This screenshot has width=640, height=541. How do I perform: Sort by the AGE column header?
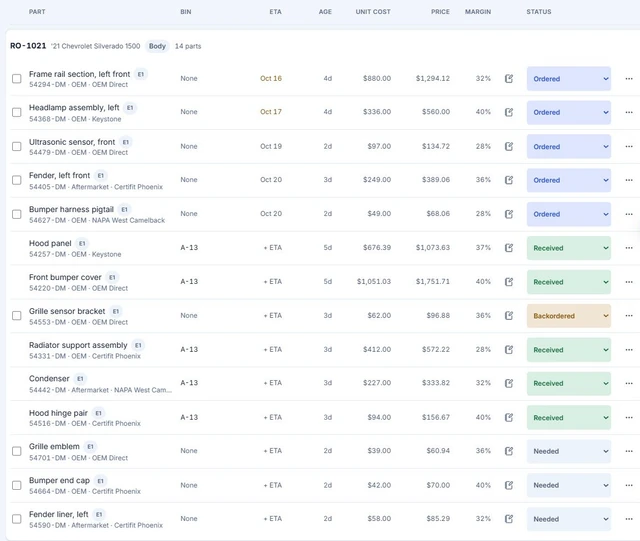point(325,12)
